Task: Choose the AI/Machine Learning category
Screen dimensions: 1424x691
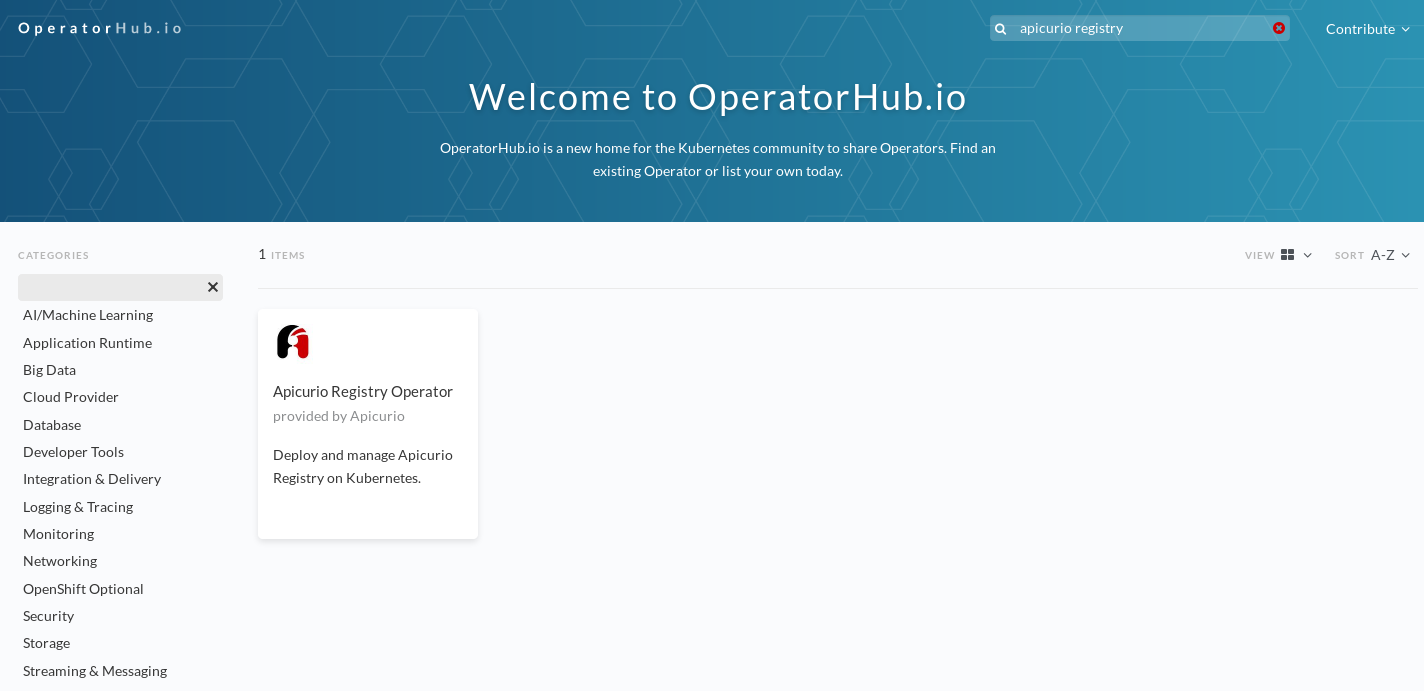Action: (x=88, y=314)
